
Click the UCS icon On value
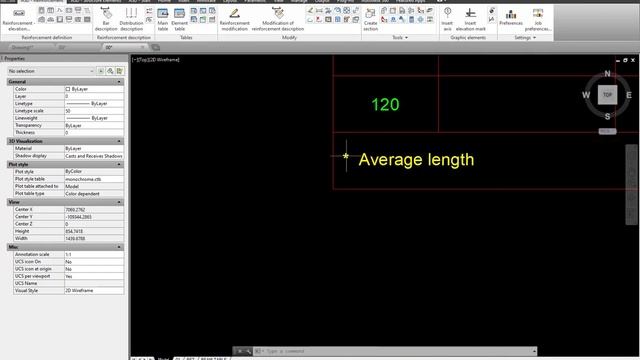94,262
